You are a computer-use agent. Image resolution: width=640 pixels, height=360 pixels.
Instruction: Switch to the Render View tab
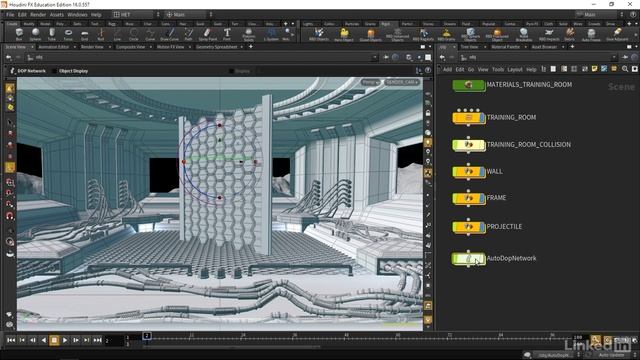point(92,47)
